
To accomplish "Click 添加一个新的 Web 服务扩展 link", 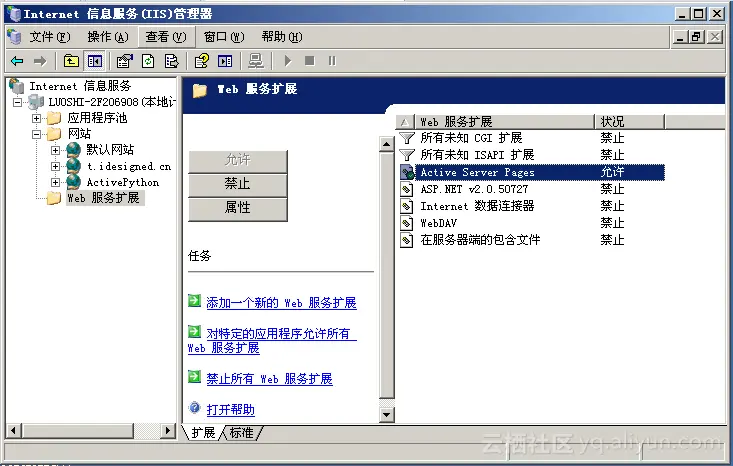I will point(281,303).
